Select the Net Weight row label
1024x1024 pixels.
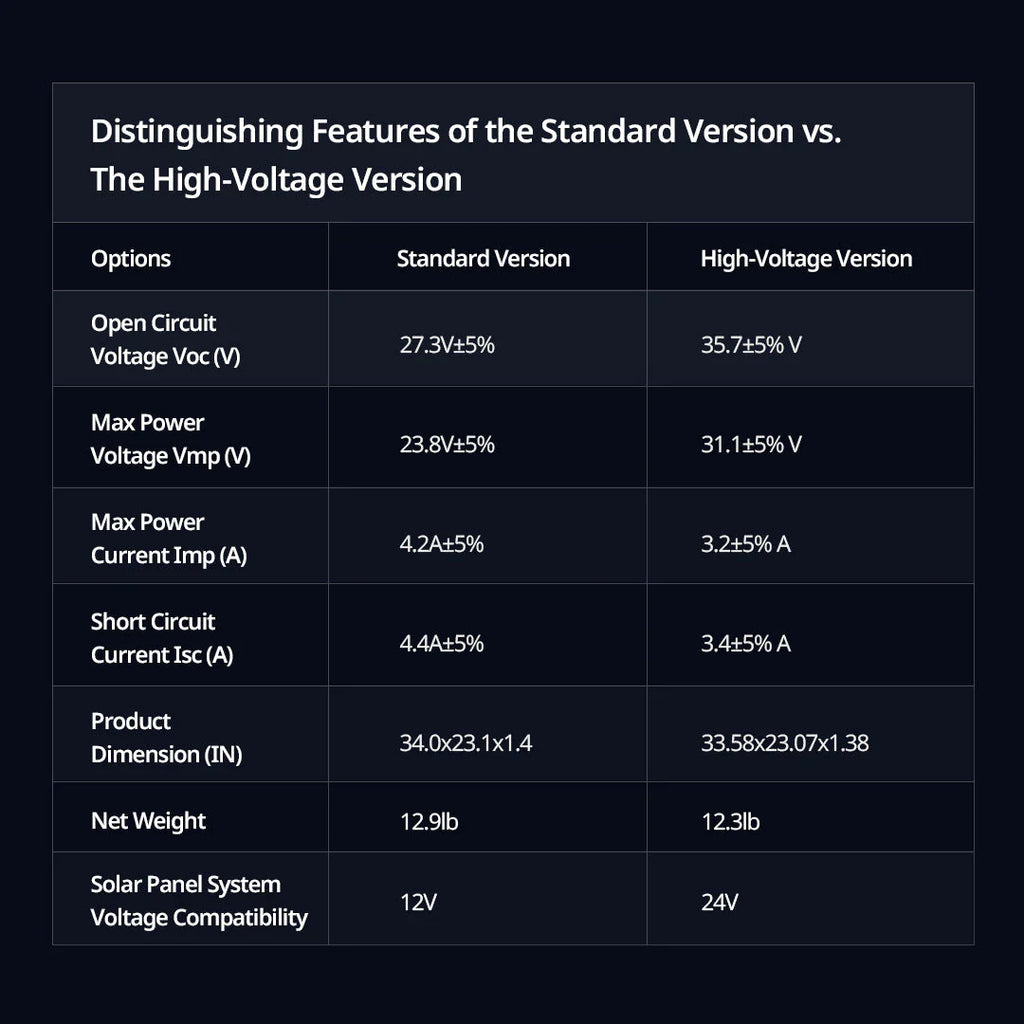[148, 821]
